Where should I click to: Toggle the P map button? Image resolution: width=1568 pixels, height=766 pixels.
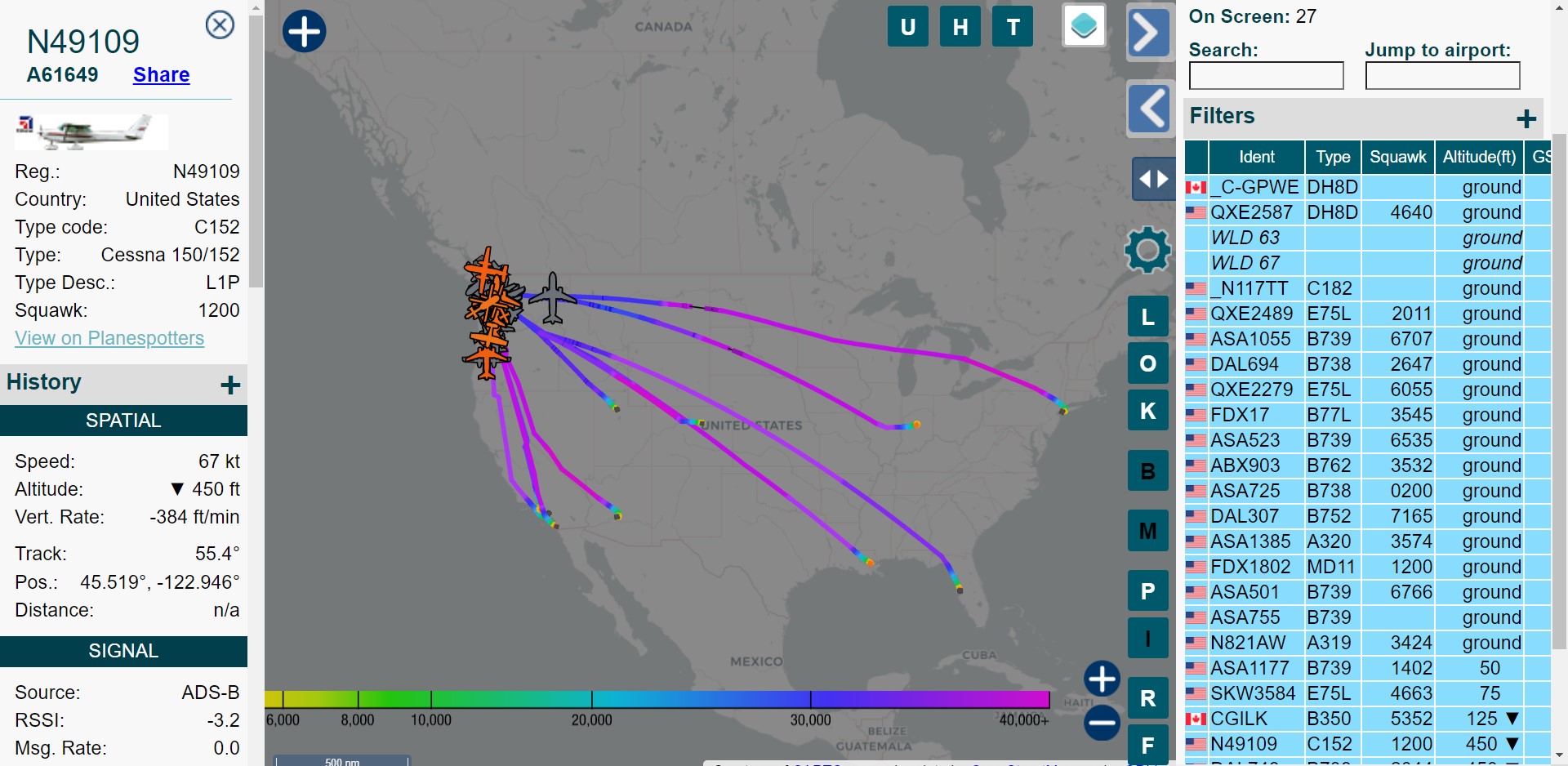pos(1148,590)
